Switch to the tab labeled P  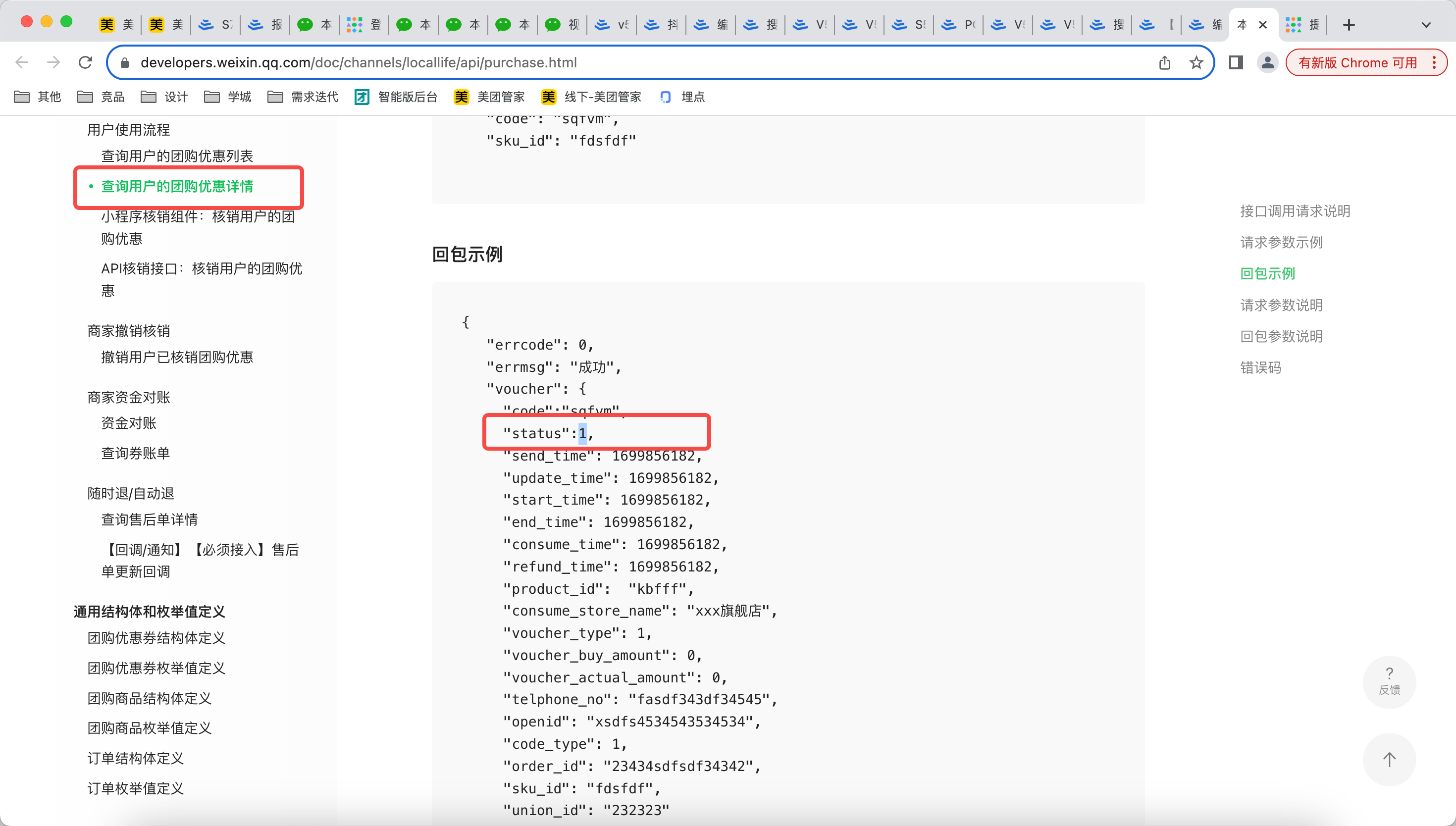[958, 25]
